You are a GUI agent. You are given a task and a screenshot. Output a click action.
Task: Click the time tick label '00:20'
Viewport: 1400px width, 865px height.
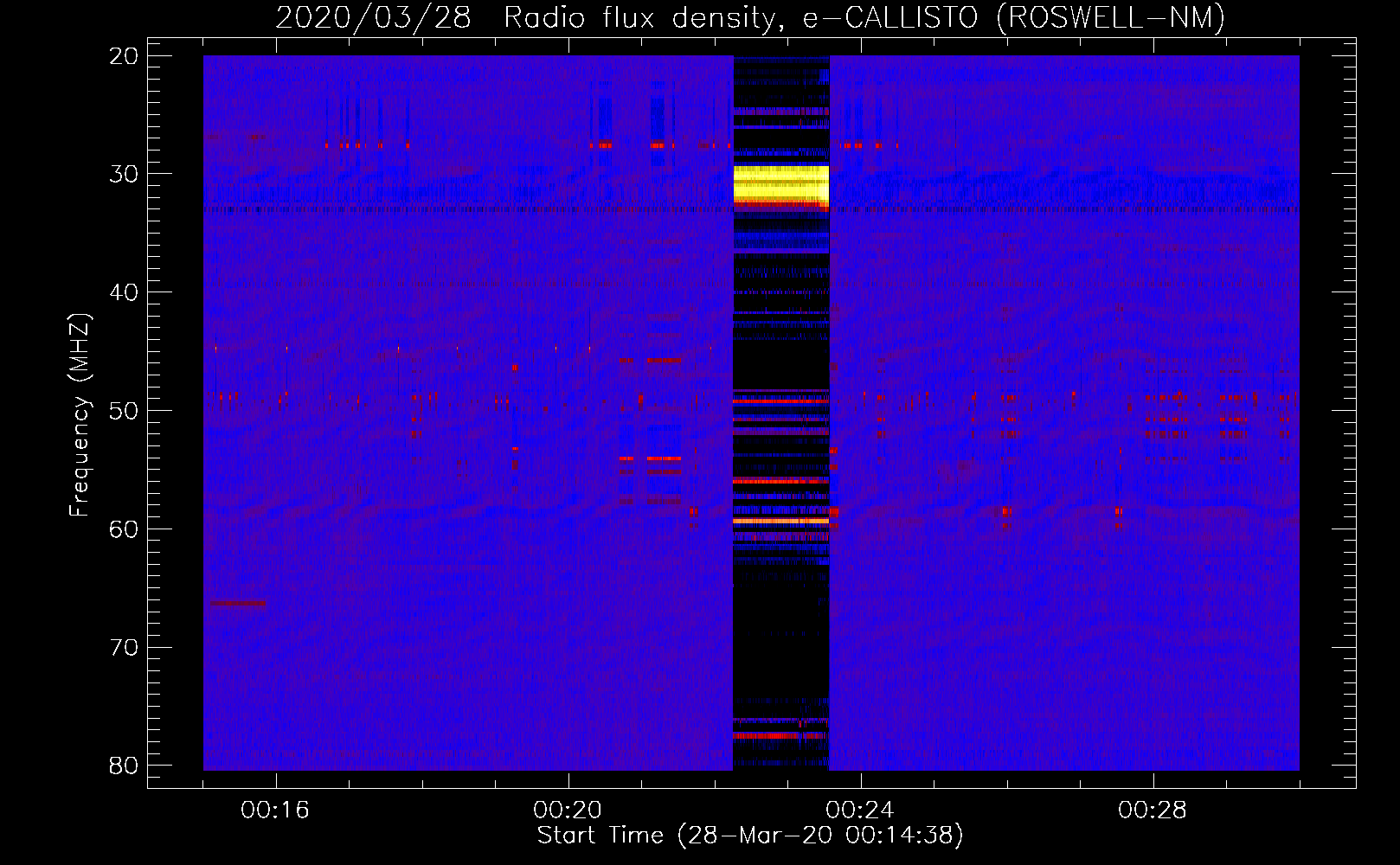point(568,811)
